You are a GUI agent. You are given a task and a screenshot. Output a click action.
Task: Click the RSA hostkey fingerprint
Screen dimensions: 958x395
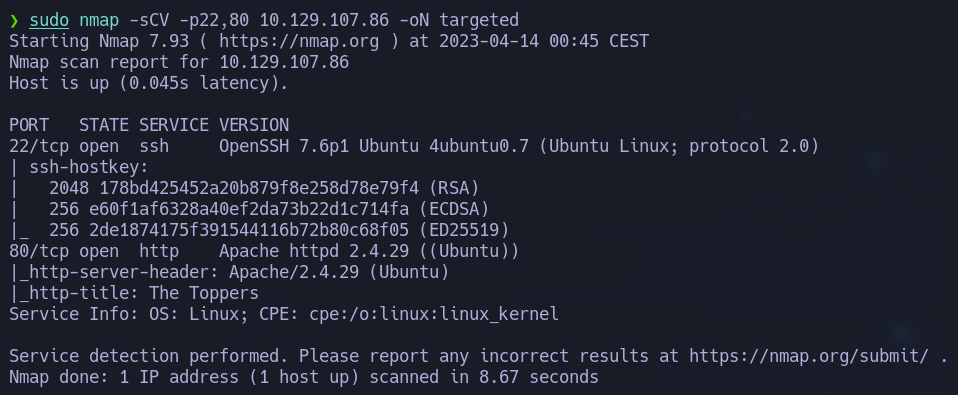click(254, 188)
